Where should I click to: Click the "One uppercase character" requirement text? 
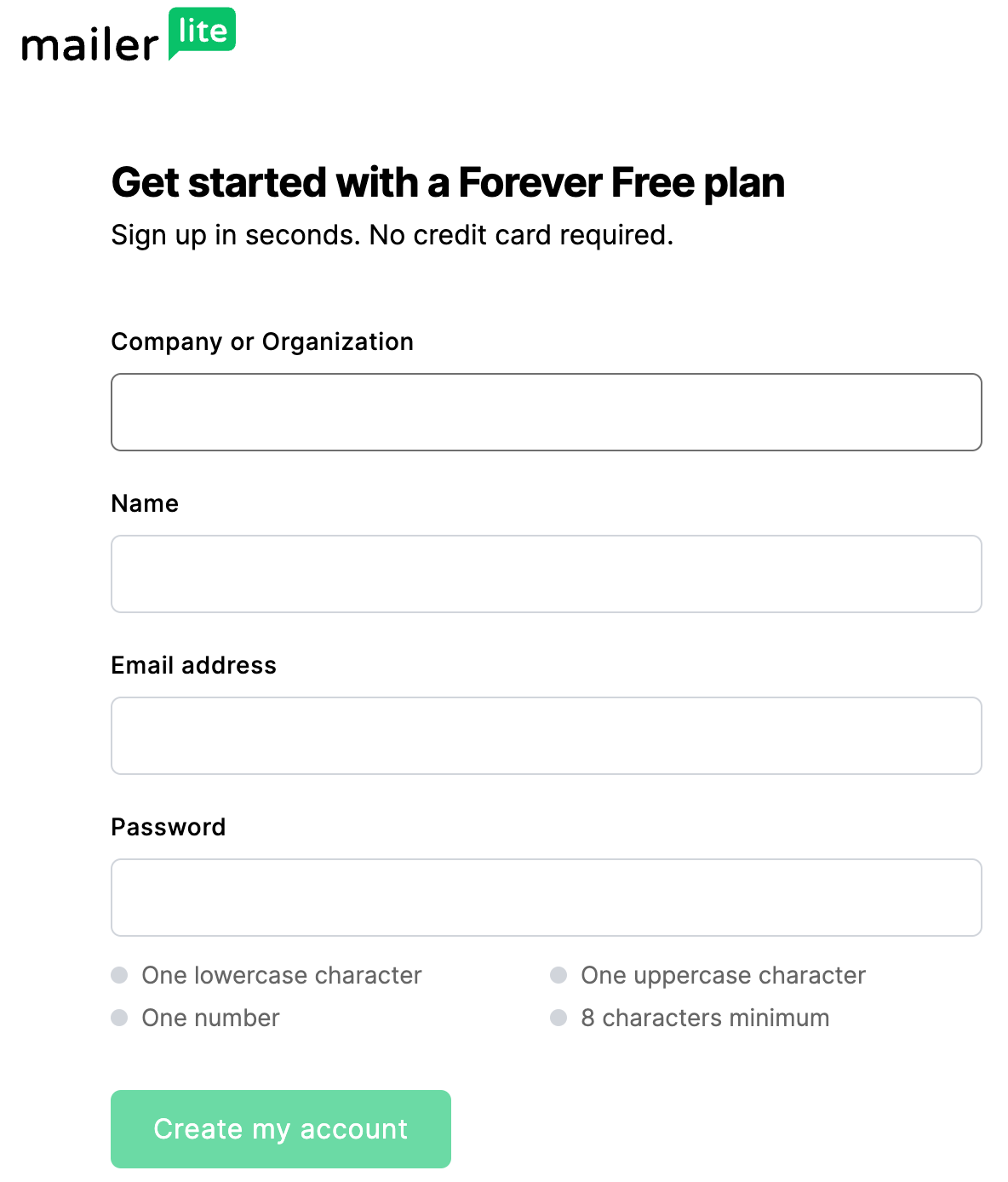(x=723, y=975)
